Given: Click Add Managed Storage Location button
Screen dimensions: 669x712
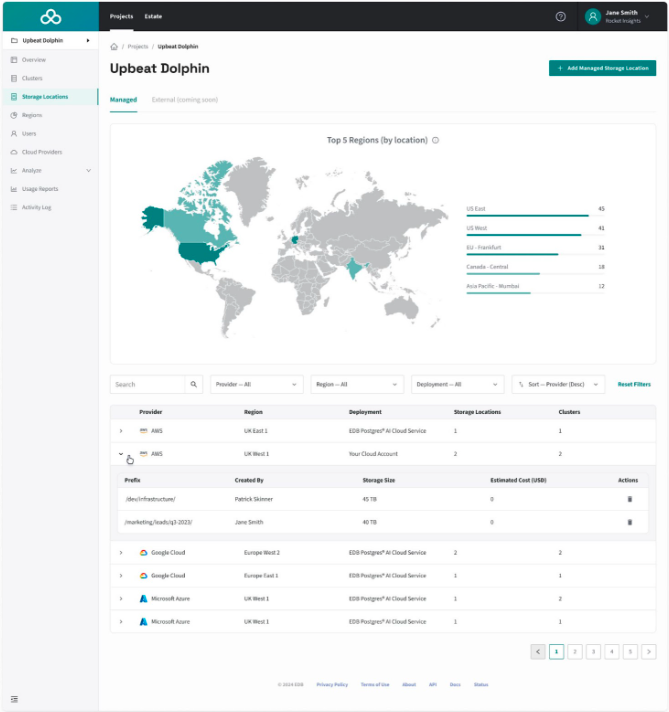Looking at the screenshot, I should [x=602, y=68].
